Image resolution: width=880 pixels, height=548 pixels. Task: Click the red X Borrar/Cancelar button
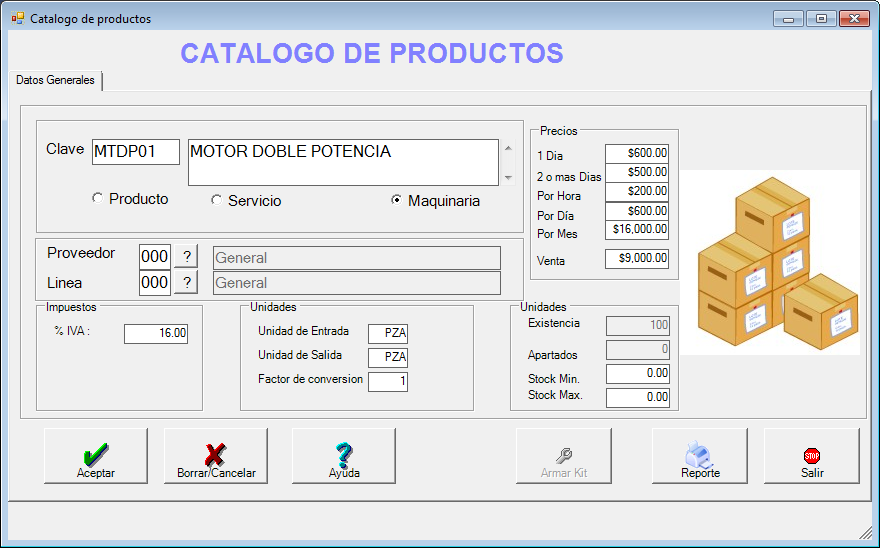(x=216, y=456)
